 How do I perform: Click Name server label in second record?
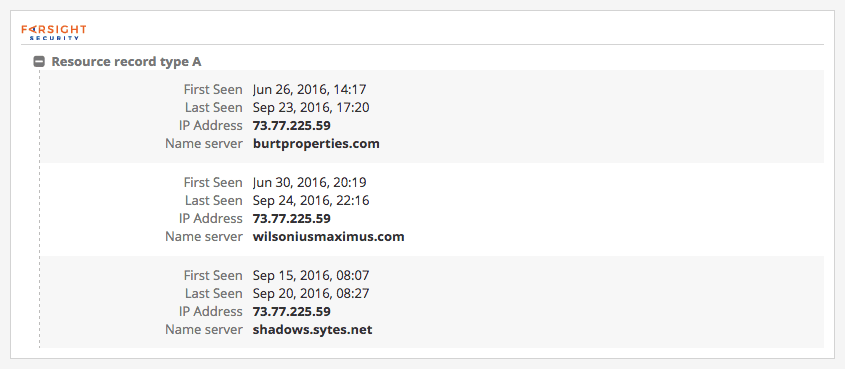point(204,237)
